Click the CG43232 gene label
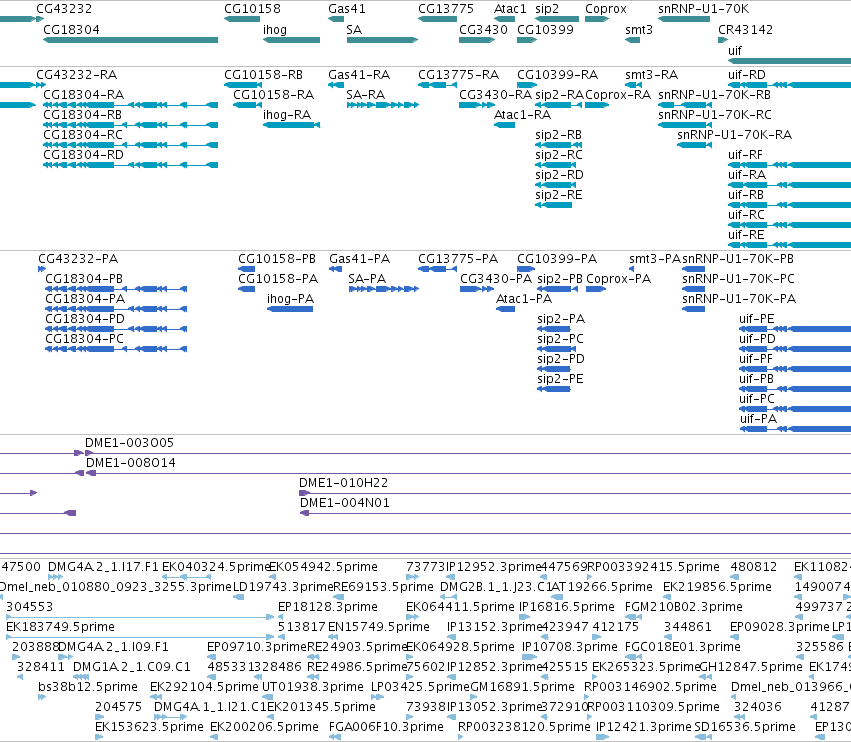Image resolution: width=851 pixels, height=742 pixels. click(x=64, y=9)
